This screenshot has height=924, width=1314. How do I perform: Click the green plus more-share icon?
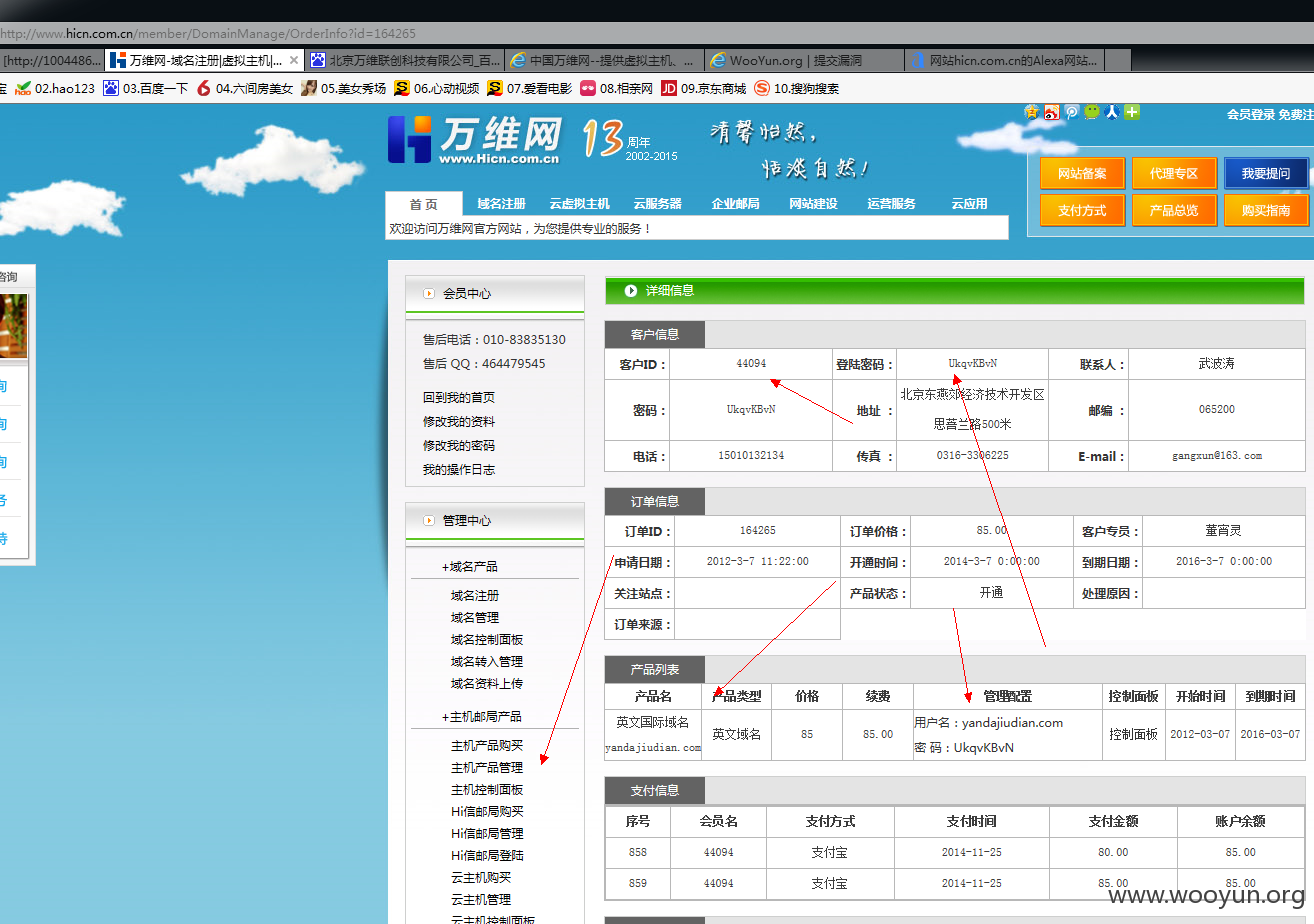click(x=1132, y=112)
